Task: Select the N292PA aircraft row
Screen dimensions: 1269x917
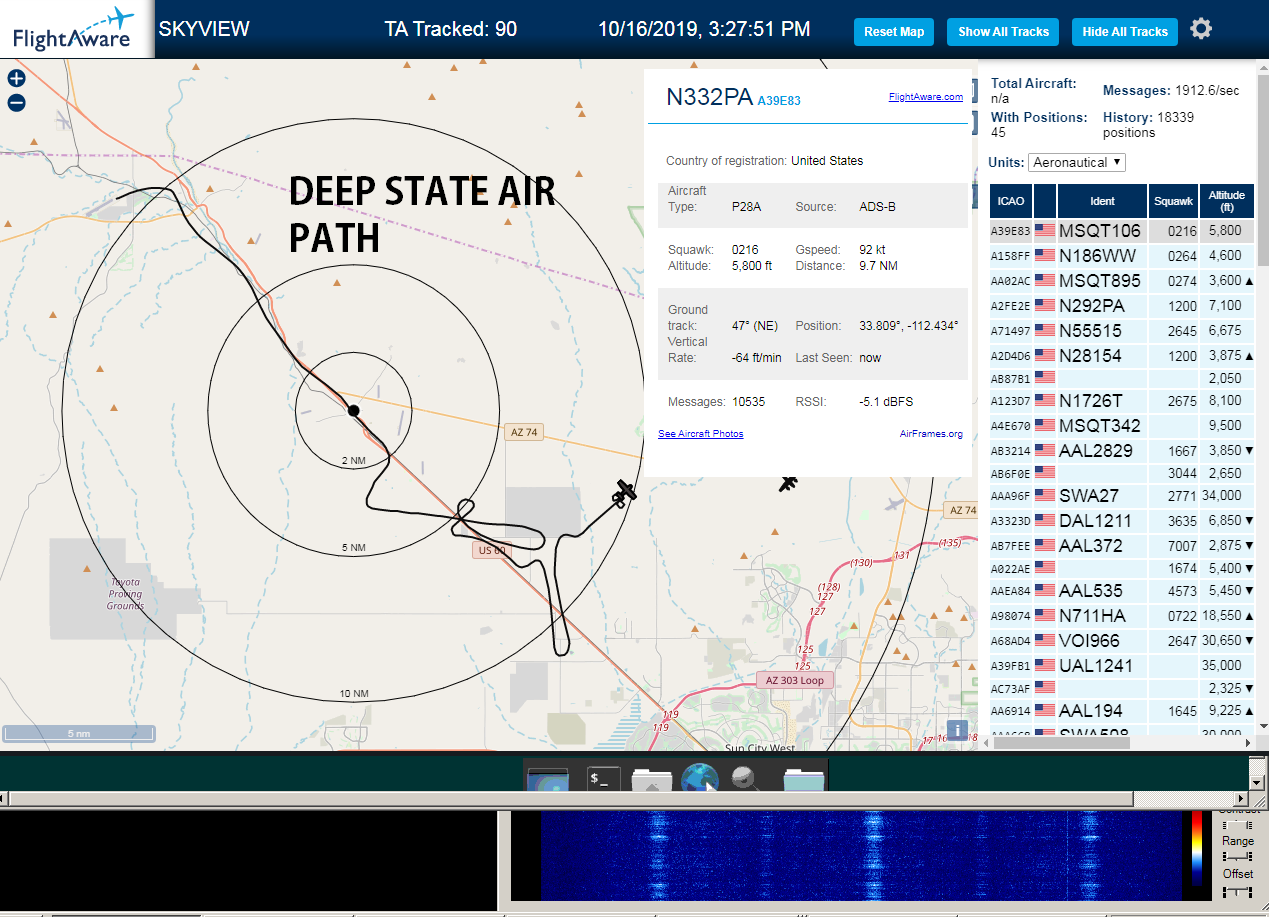Action: click(1120, 306)
